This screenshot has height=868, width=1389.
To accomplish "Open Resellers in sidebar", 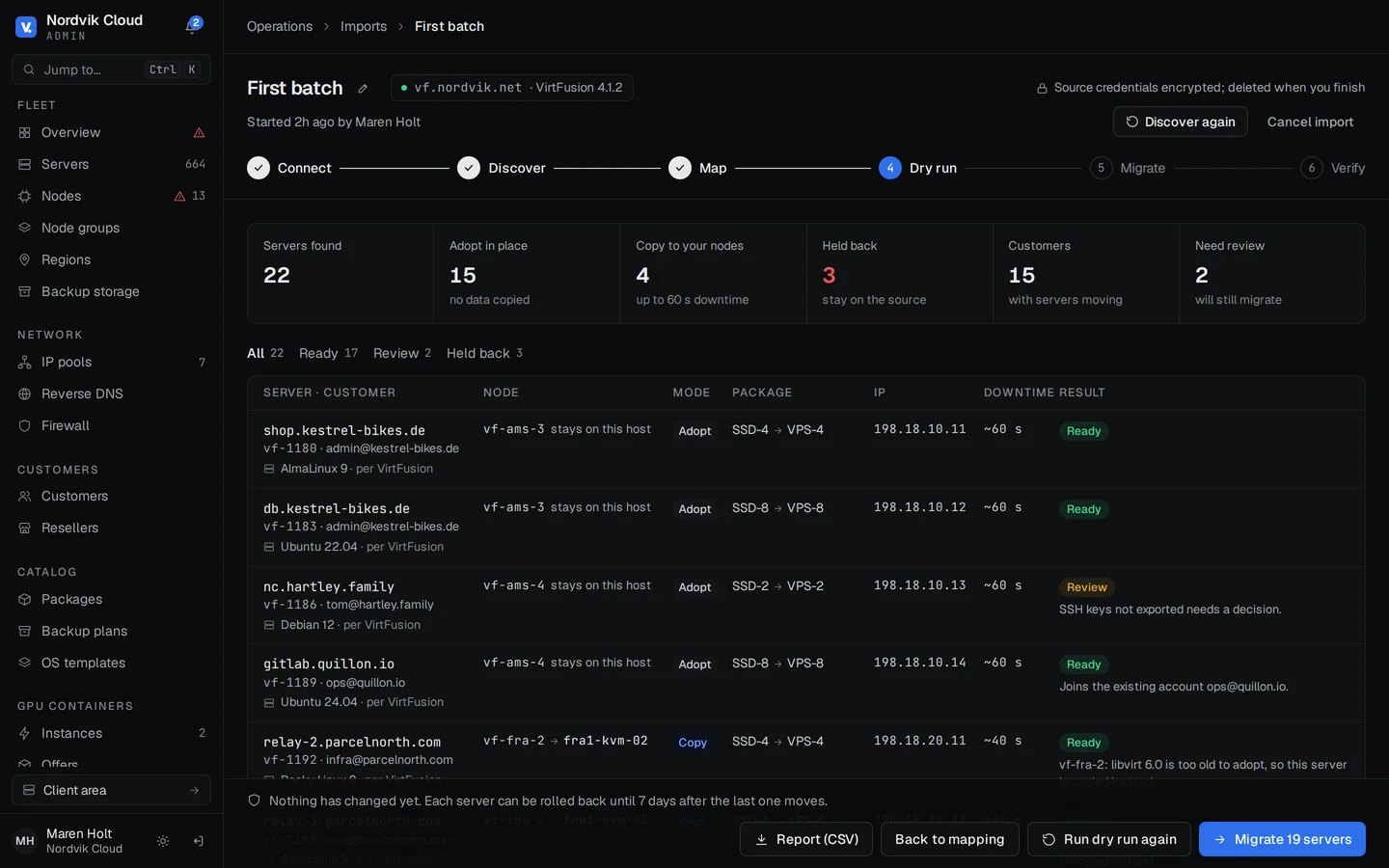I will coord(111,528).
